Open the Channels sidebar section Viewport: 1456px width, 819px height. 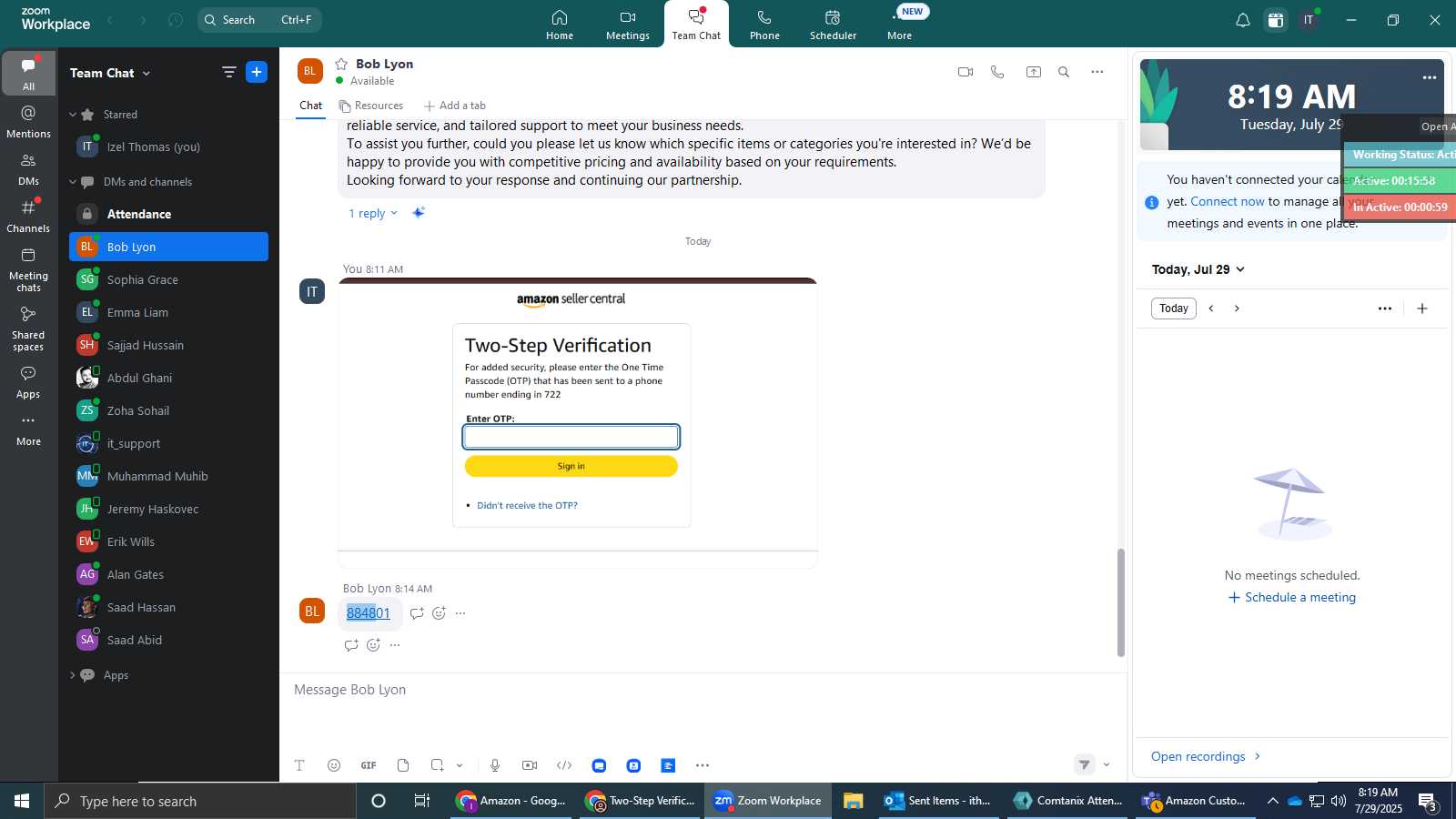coord(28,217)
